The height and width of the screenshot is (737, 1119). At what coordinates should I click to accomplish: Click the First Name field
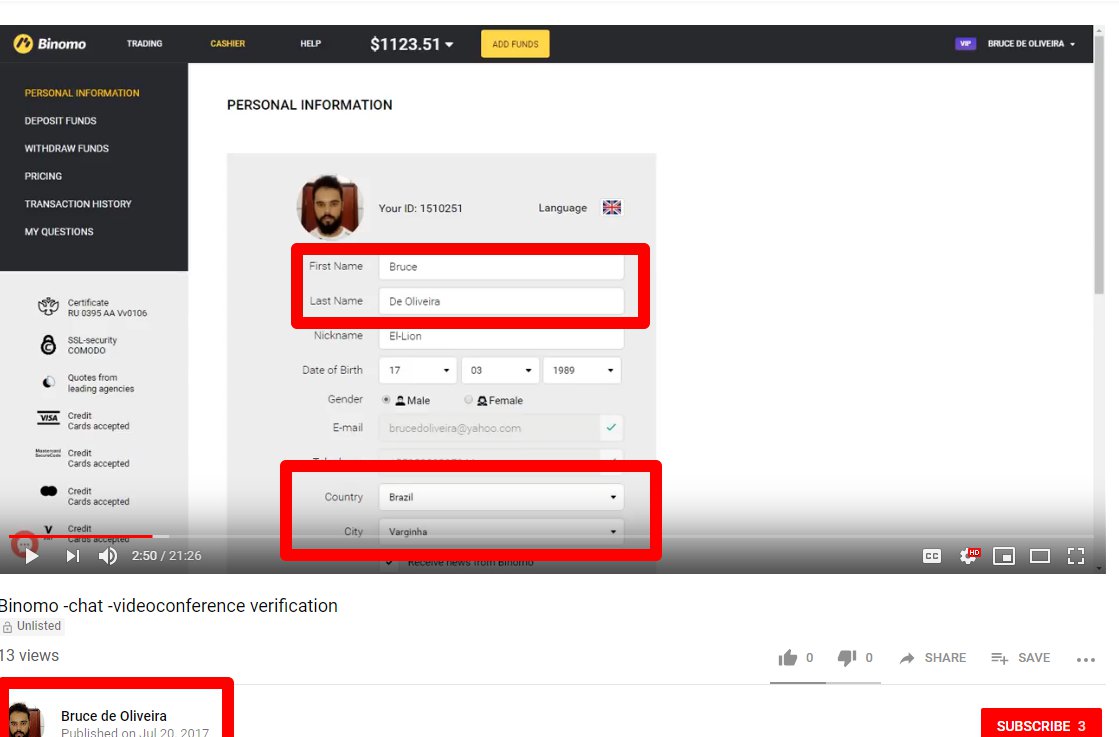(501, 267)
